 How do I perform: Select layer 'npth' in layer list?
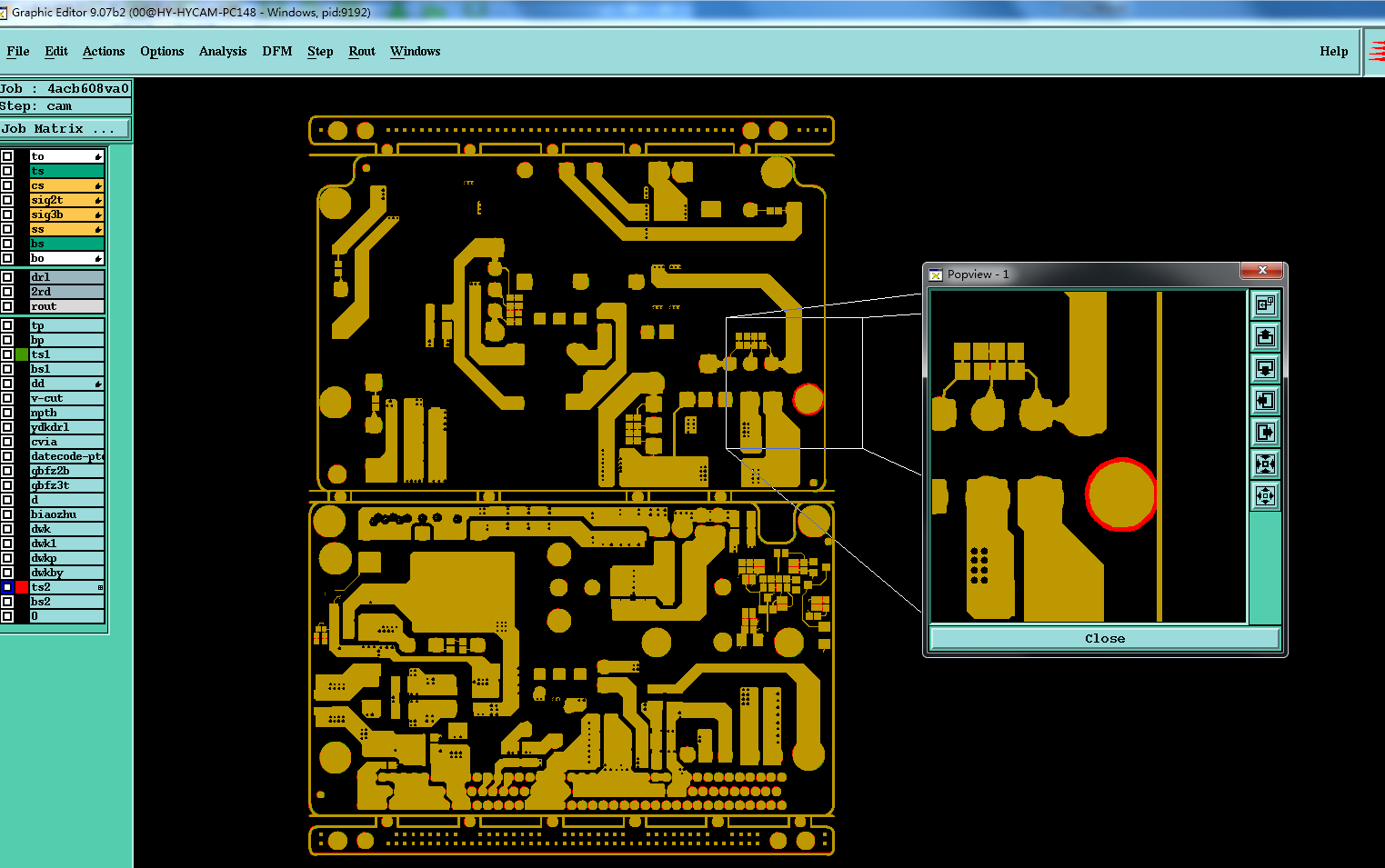pos(67,414)
